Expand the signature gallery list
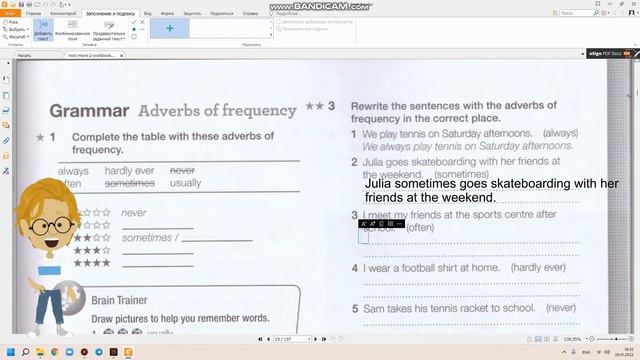 tap(271, 36)
